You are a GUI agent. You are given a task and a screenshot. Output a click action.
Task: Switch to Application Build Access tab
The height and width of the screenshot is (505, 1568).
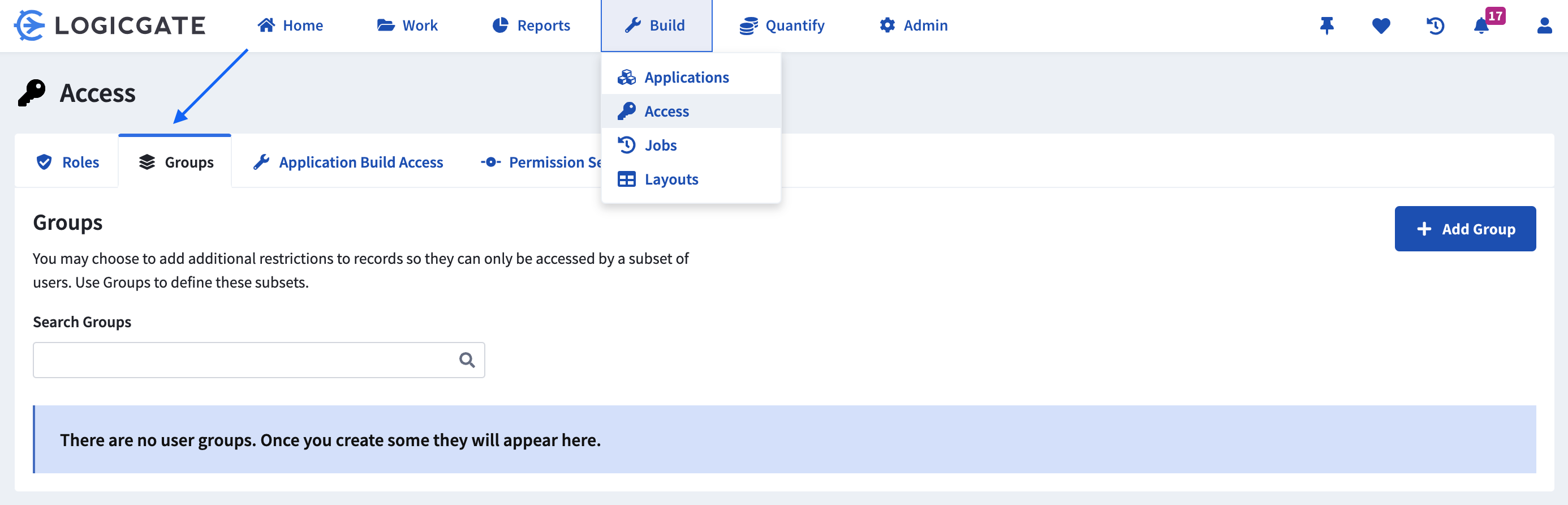[348, 162]
